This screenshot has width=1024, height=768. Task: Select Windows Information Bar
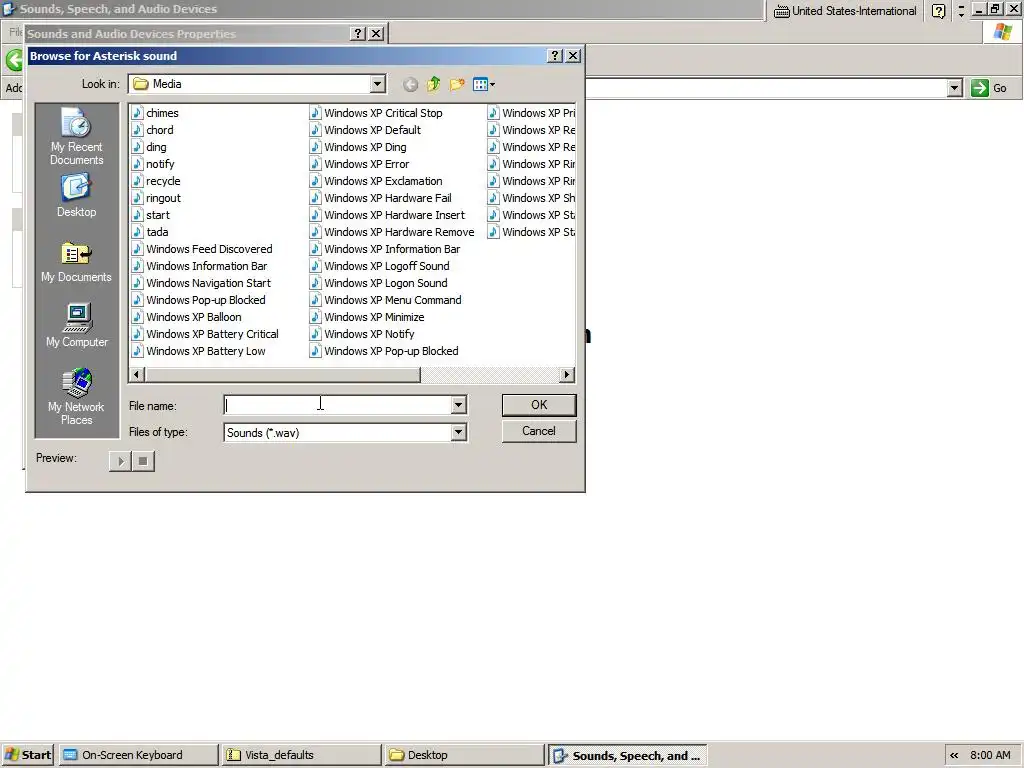tap(199, 266)
